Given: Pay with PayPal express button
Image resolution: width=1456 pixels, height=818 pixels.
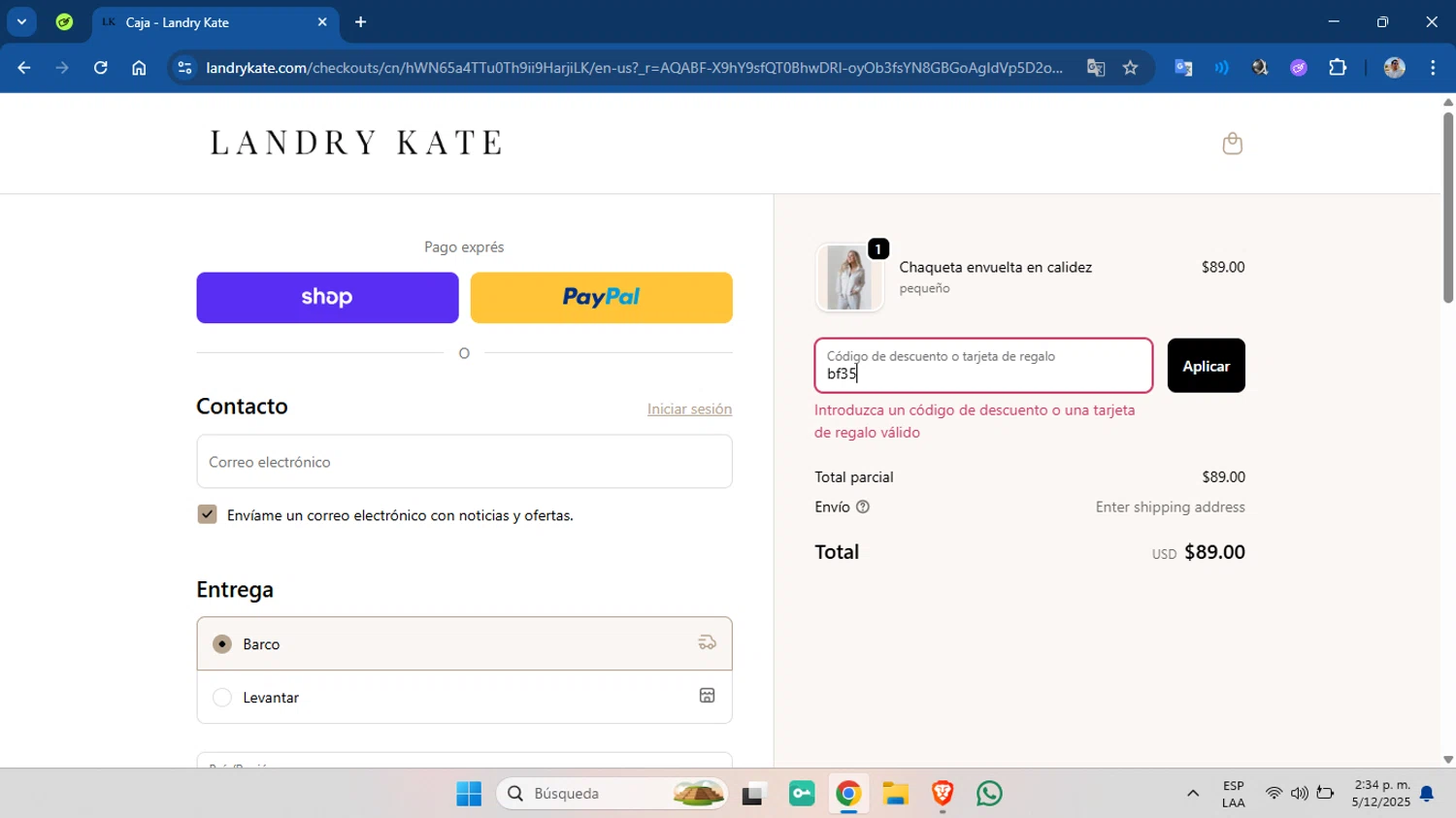Looking at the screenshot, I should pyautogui.click(x=601, y=297).
